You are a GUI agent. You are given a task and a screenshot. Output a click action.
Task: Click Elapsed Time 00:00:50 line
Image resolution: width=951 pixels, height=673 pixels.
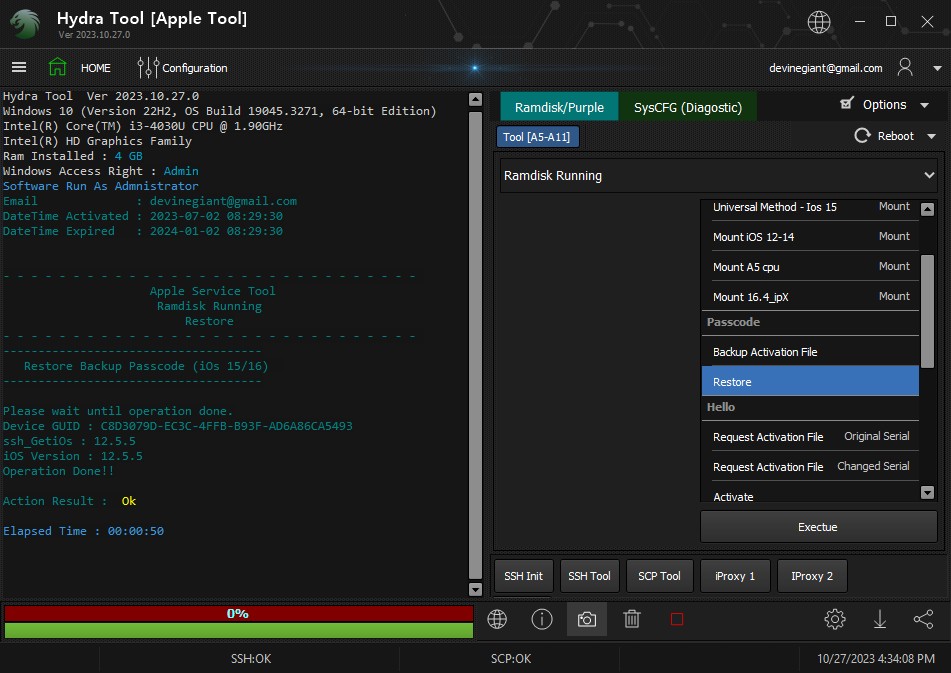point(84,531)
